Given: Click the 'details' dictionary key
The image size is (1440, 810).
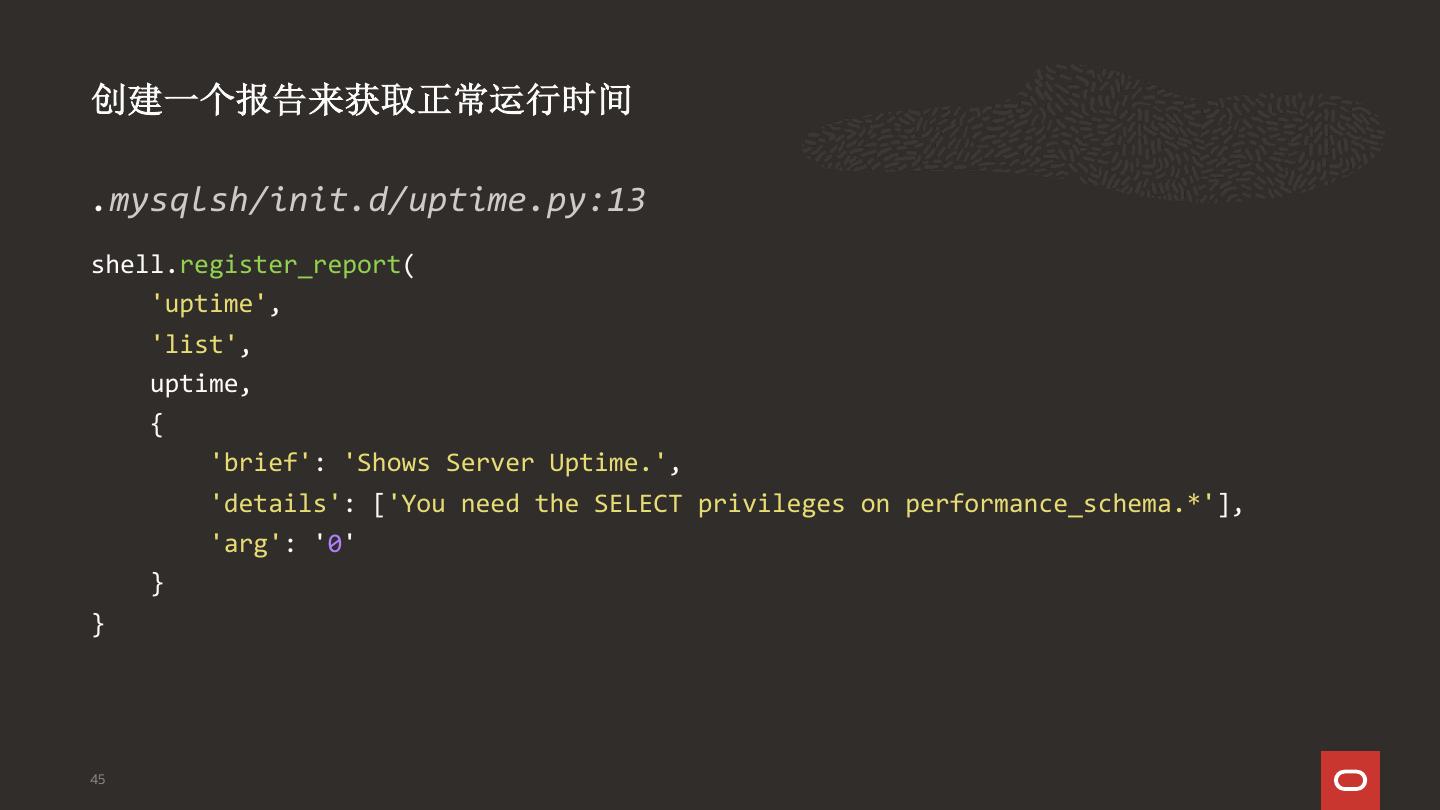Looking at the screenshot, I should coord(268,503).
